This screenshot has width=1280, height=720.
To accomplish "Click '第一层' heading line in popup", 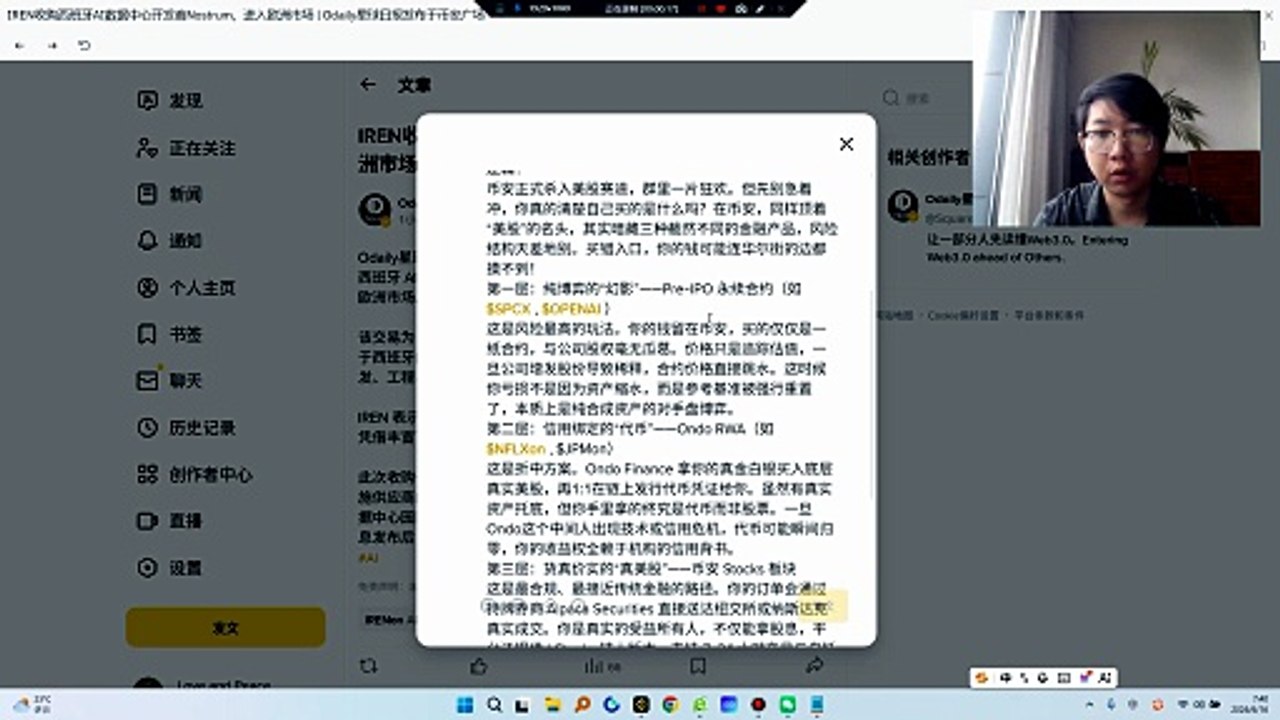I will click(x=644, y=289).
